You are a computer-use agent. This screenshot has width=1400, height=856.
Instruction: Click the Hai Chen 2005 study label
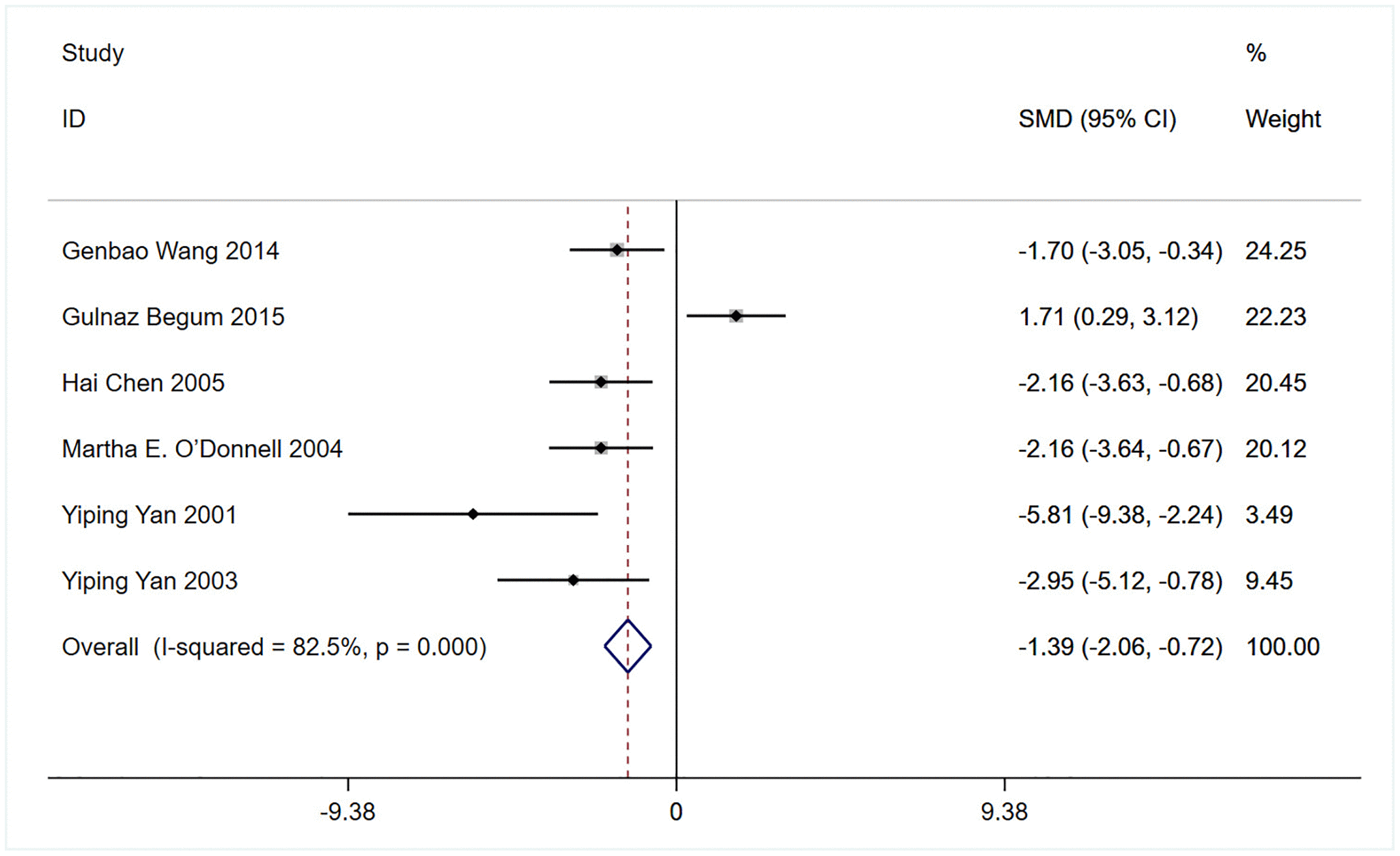point(143,383)
